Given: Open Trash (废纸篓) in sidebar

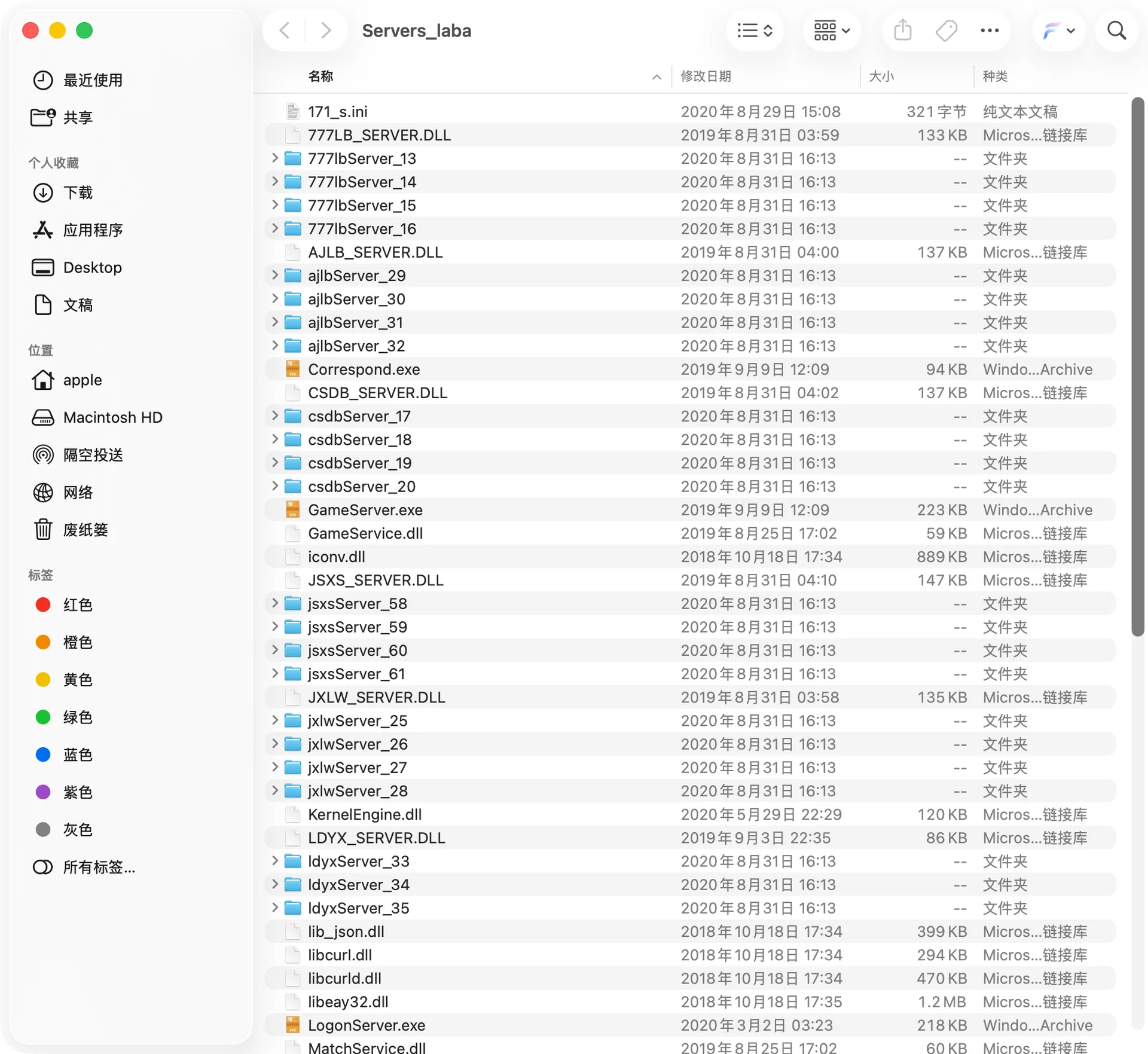Looking at the screenshot, I should (70, 530).
